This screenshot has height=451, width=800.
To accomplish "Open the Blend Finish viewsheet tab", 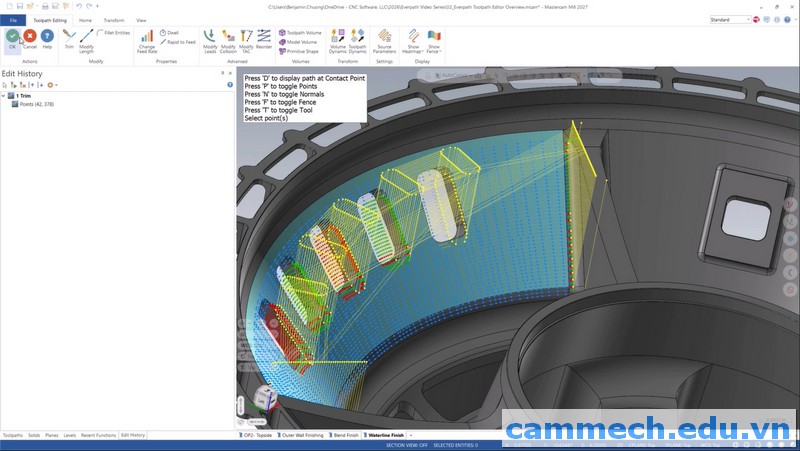I will [x=345, y=435].
